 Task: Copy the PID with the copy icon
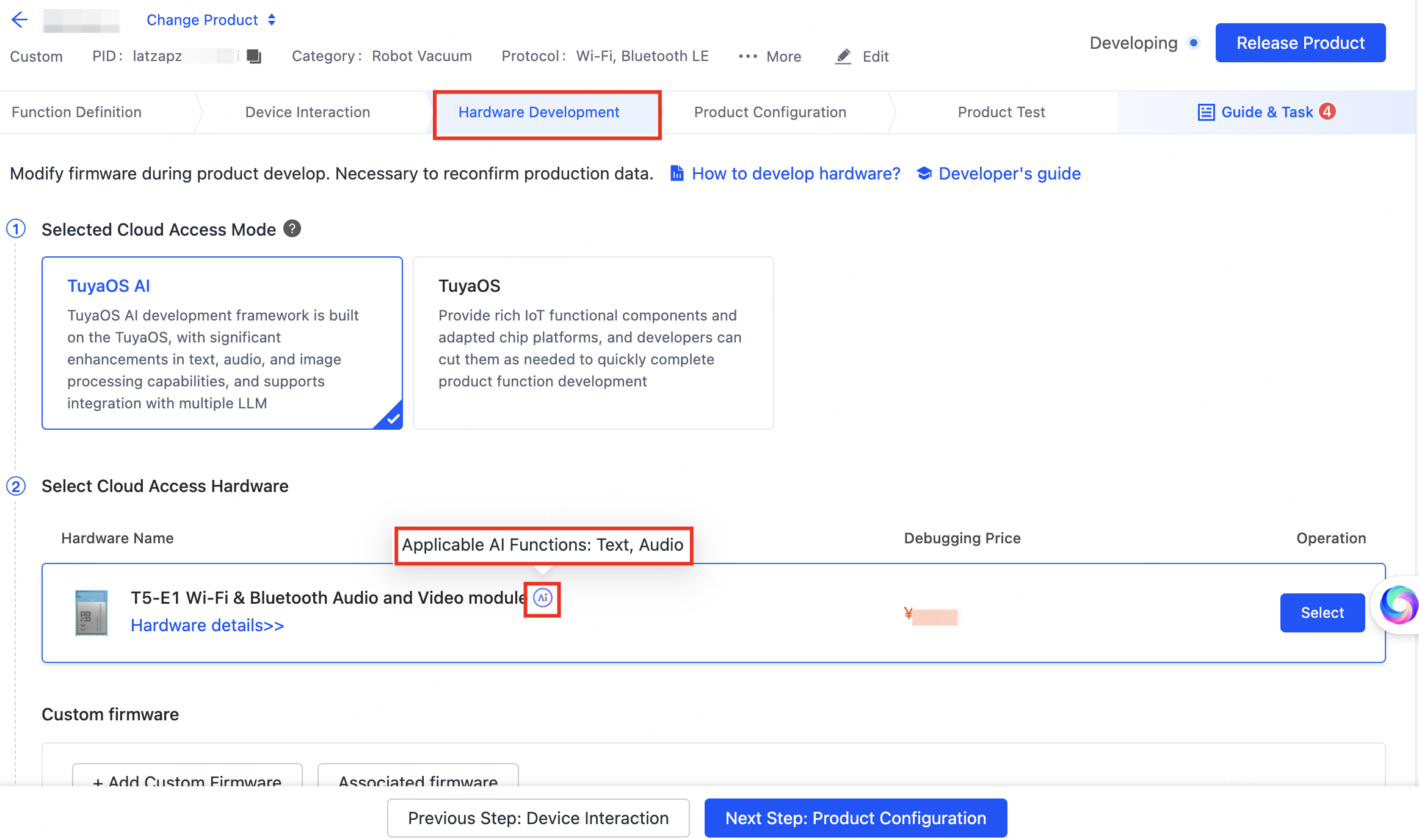(254, 56)
